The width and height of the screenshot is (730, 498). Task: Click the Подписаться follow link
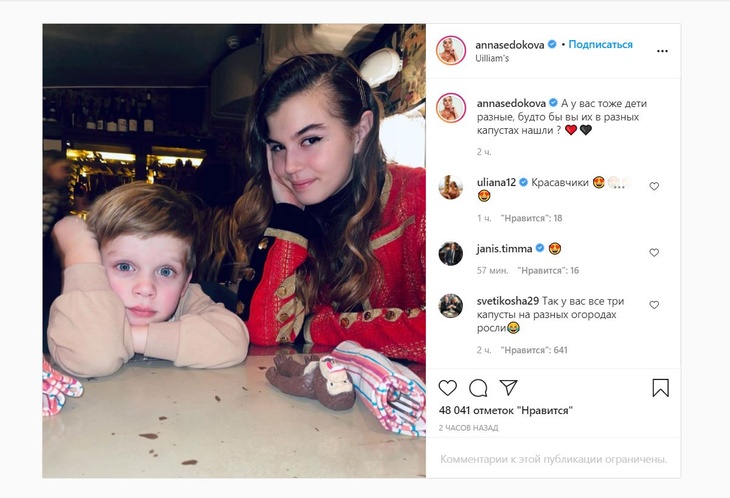click(600, 45)
